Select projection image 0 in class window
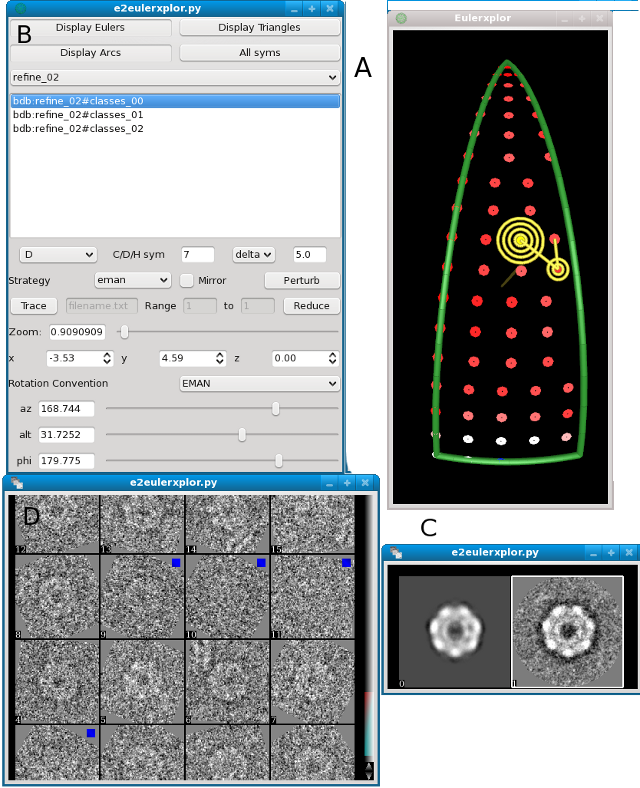Image resolution: width=640 pixels, height=788 pixels. point(454,632)
